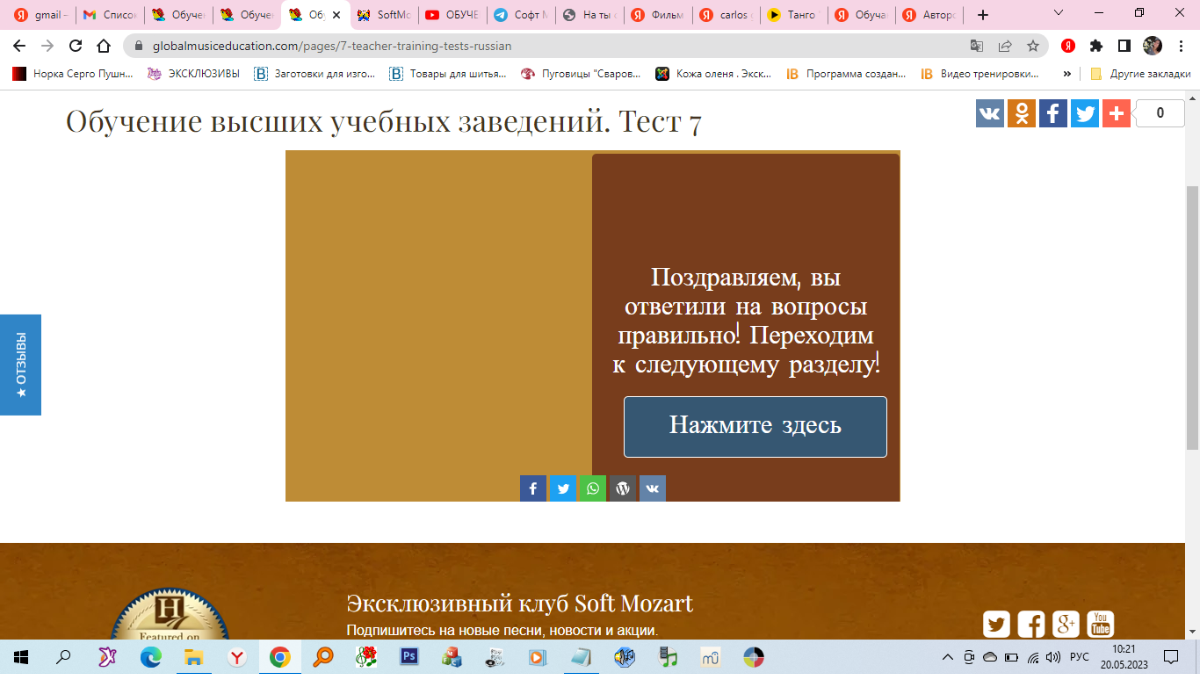
Task: Share via Twitter icon in top-right share bar
Action: [x=1085, y=113]
